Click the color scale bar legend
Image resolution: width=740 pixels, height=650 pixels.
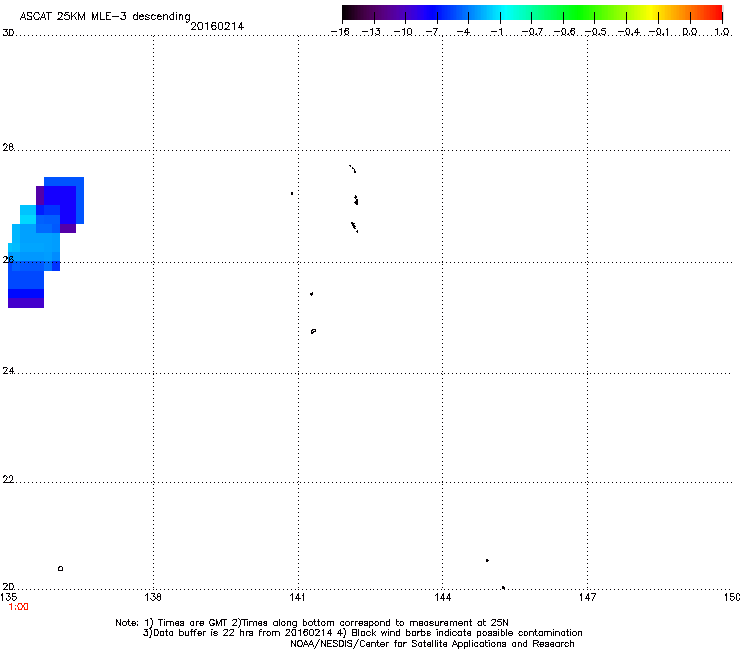click(532, 13)
